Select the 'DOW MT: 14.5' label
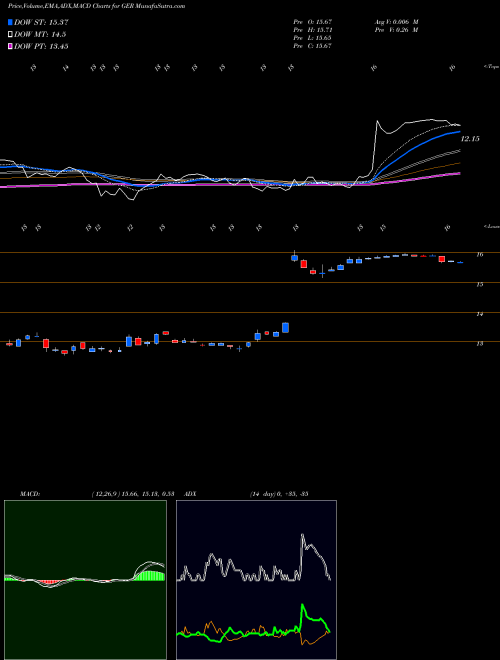 (40, 35)
